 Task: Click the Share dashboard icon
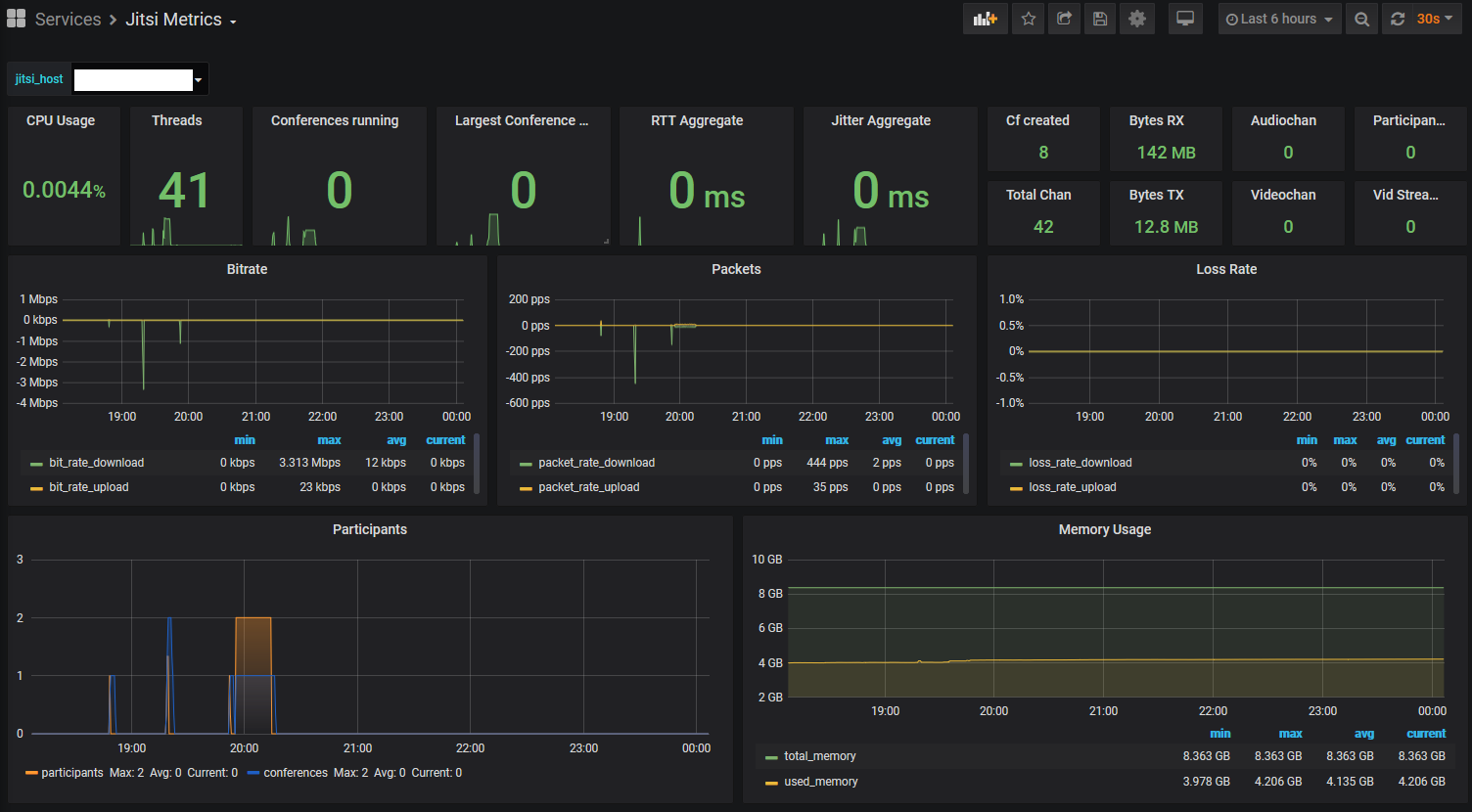point(1064,19)
